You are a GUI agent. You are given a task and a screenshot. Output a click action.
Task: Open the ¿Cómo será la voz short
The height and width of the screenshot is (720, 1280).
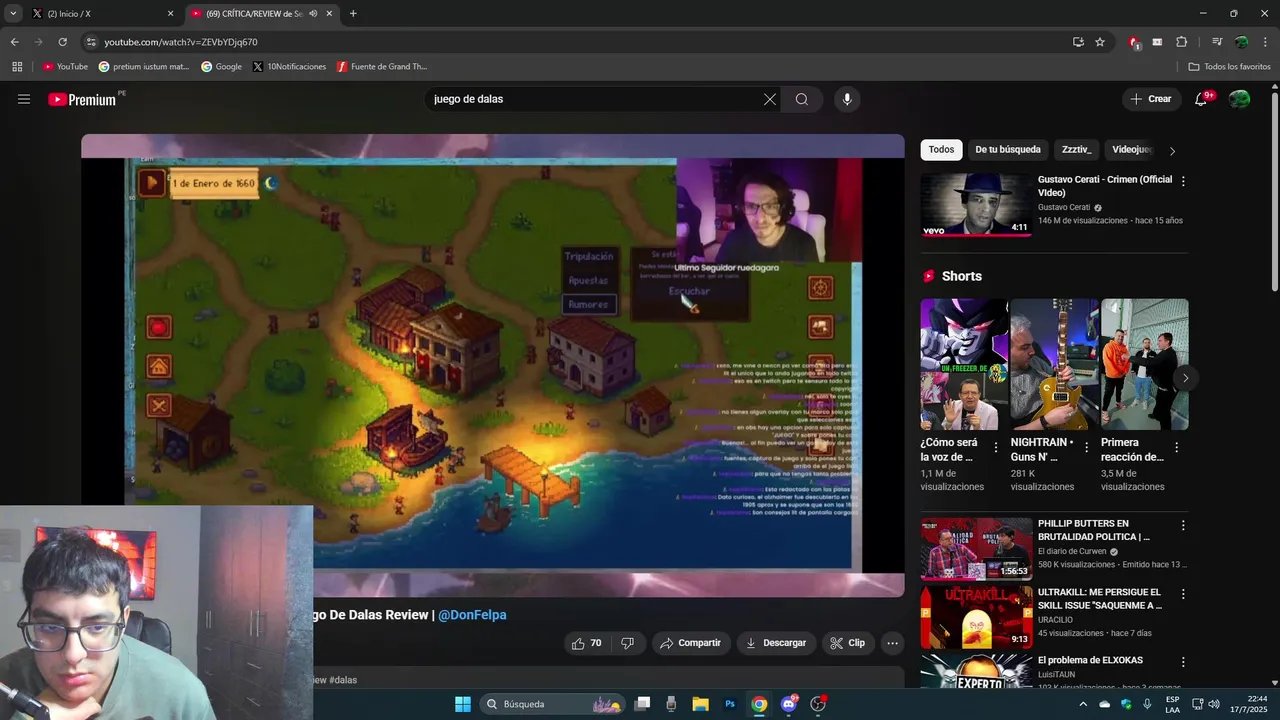[962, 365]
